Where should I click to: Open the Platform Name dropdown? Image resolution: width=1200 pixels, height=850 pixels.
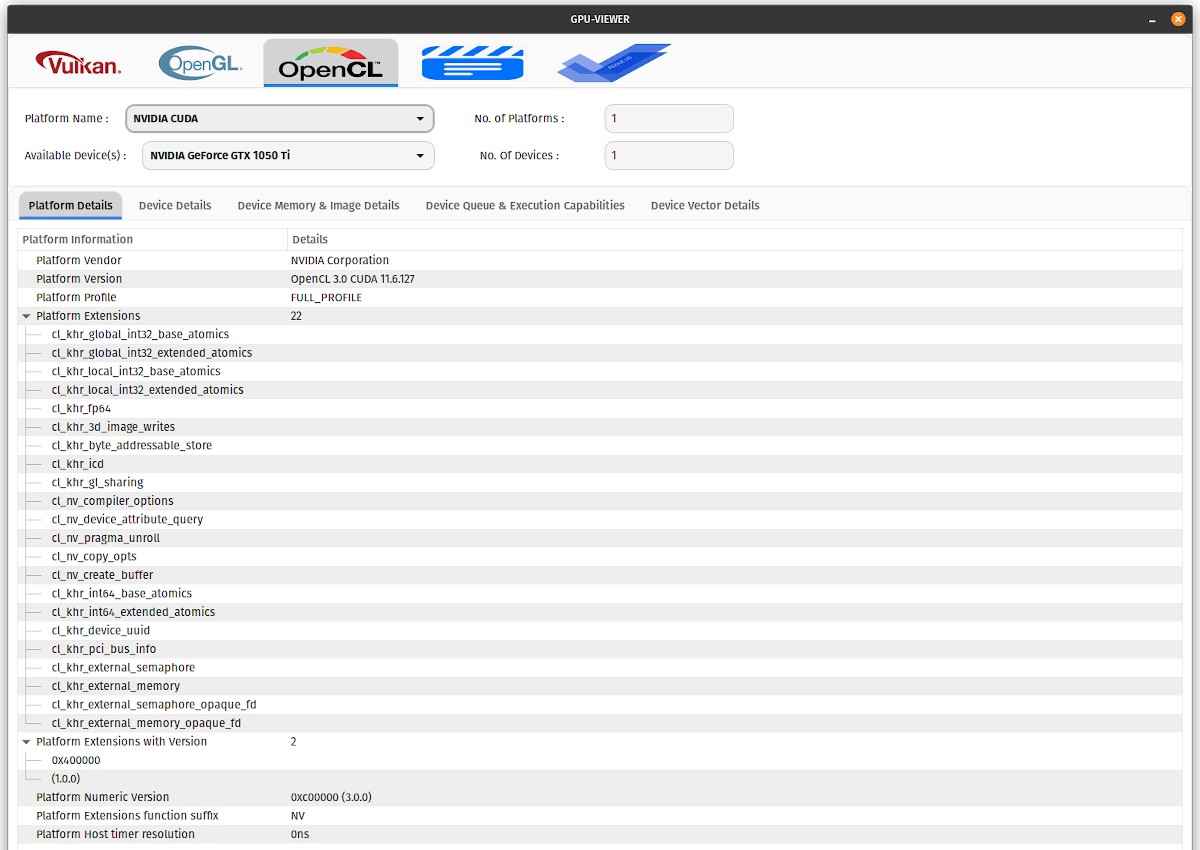coord(280,118)
